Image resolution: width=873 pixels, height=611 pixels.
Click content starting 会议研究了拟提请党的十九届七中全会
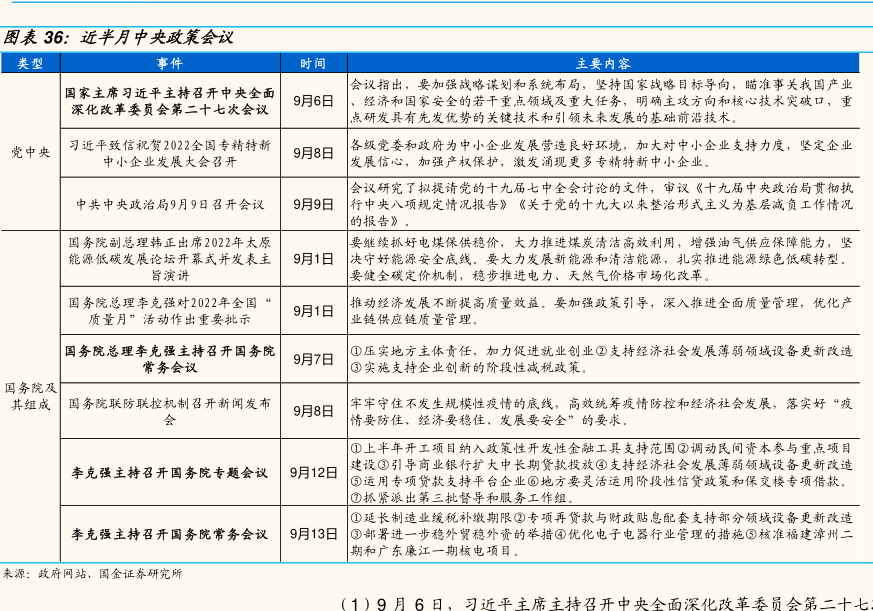pos(601,204)
